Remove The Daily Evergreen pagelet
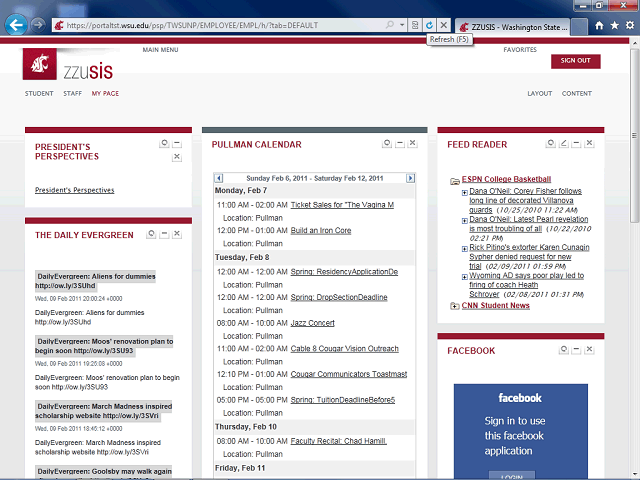This screenshot has height=480, width=640. 177,234
